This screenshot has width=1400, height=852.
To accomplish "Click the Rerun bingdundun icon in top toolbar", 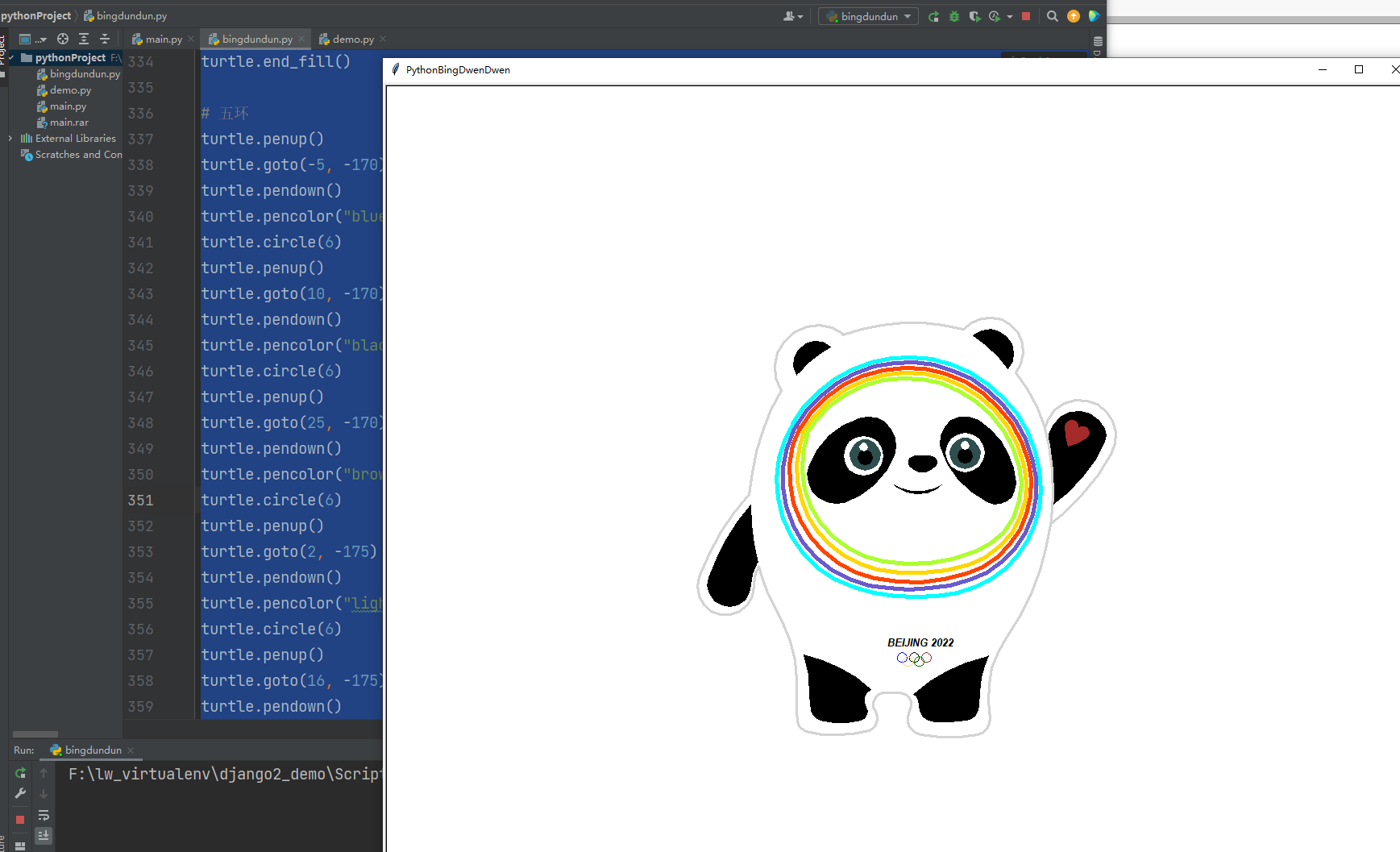I will click(x=933, y=16).
